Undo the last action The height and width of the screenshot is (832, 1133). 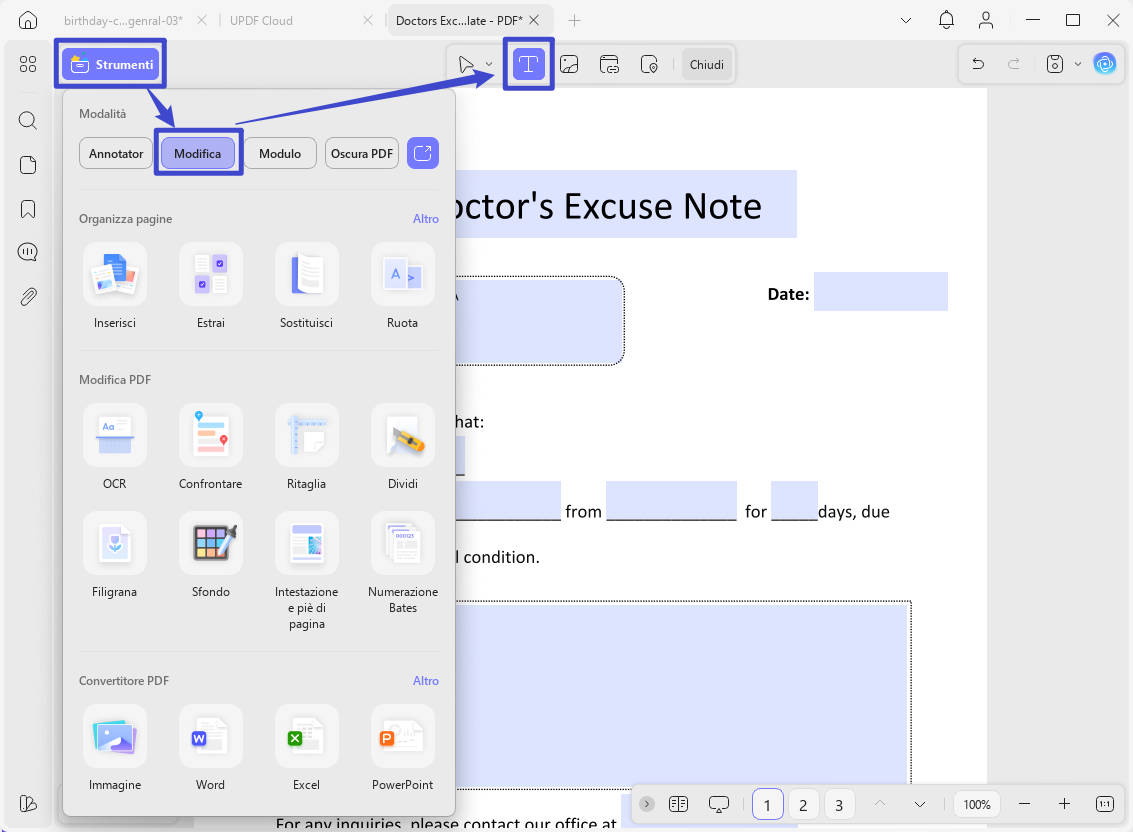tap(978, 64)
